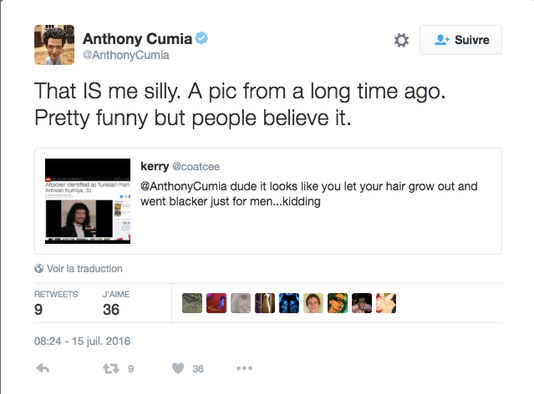Click the globe icon beside Voir la traduction
The height and width of the screenshot is (394, 534).
pyautogui.click(x=39, y=268)
